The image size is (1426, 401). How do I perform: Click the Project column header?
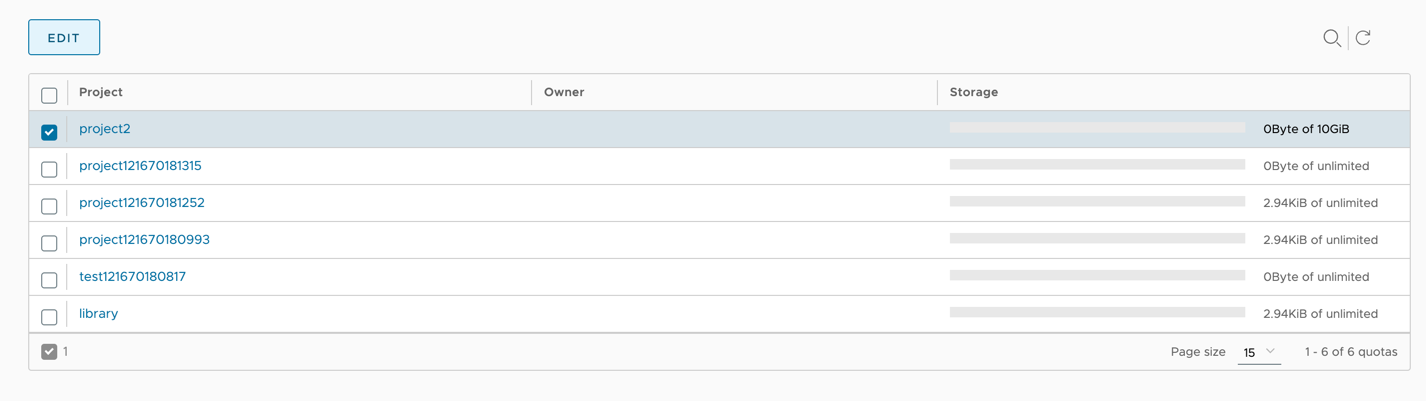tap(101, 92)
